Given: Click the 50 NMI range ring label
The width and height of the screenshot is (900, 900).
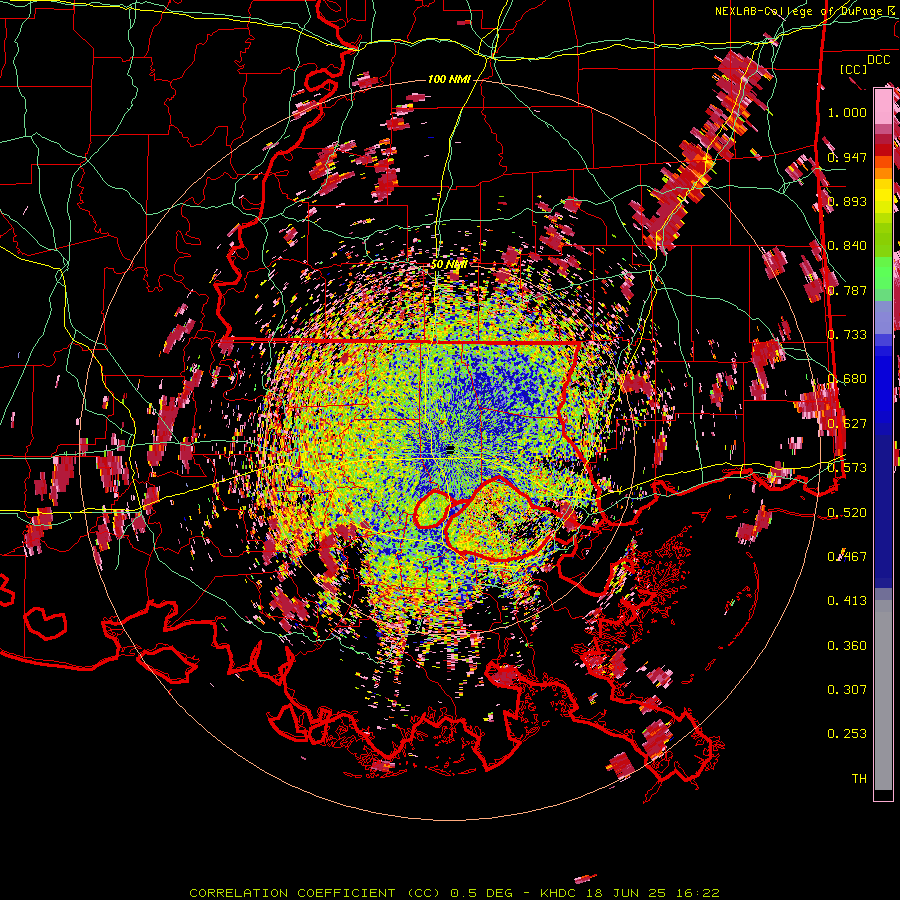Looking at the screenshot, I should pyautogui.click(x=449, y=265).
